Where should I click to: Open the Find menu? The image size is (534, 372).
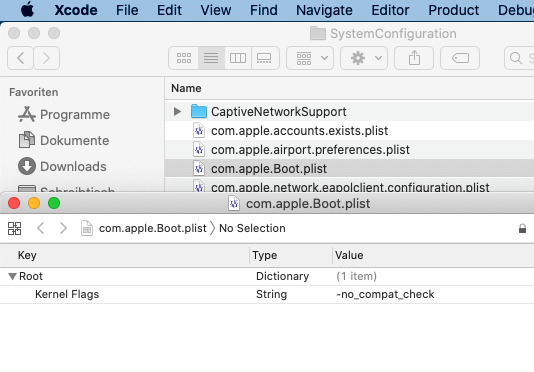264,10
